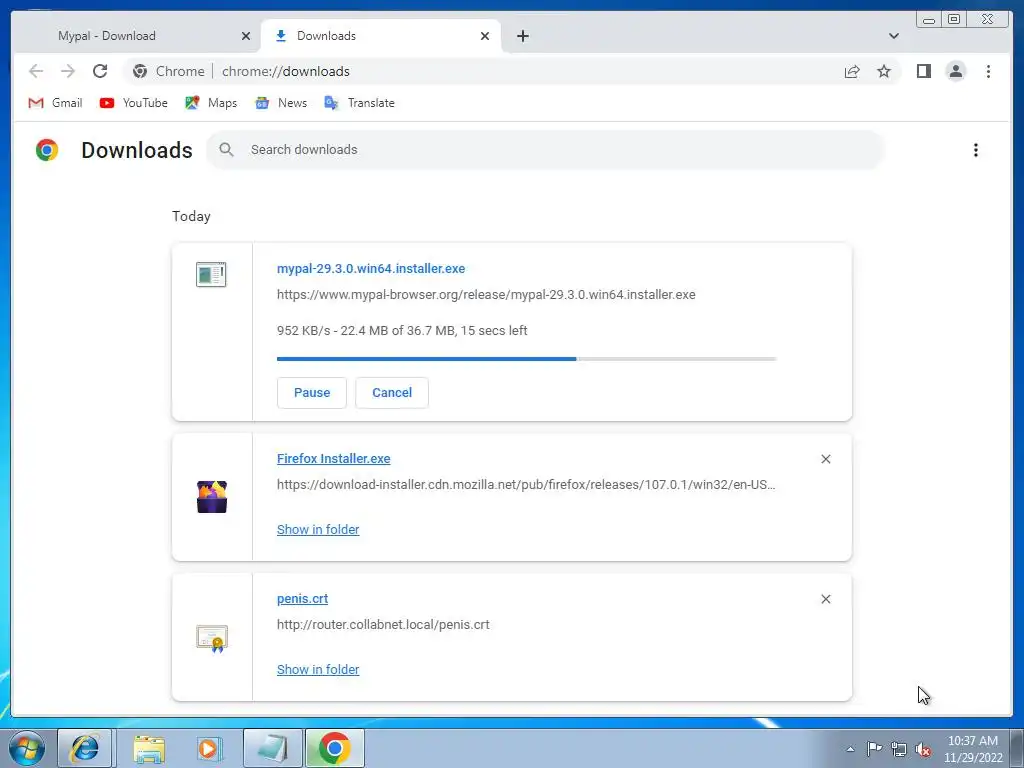This screenshot has width=1024, height=768.
Task: Open the YouTube bookmark
Action: [x=134, y=103]
